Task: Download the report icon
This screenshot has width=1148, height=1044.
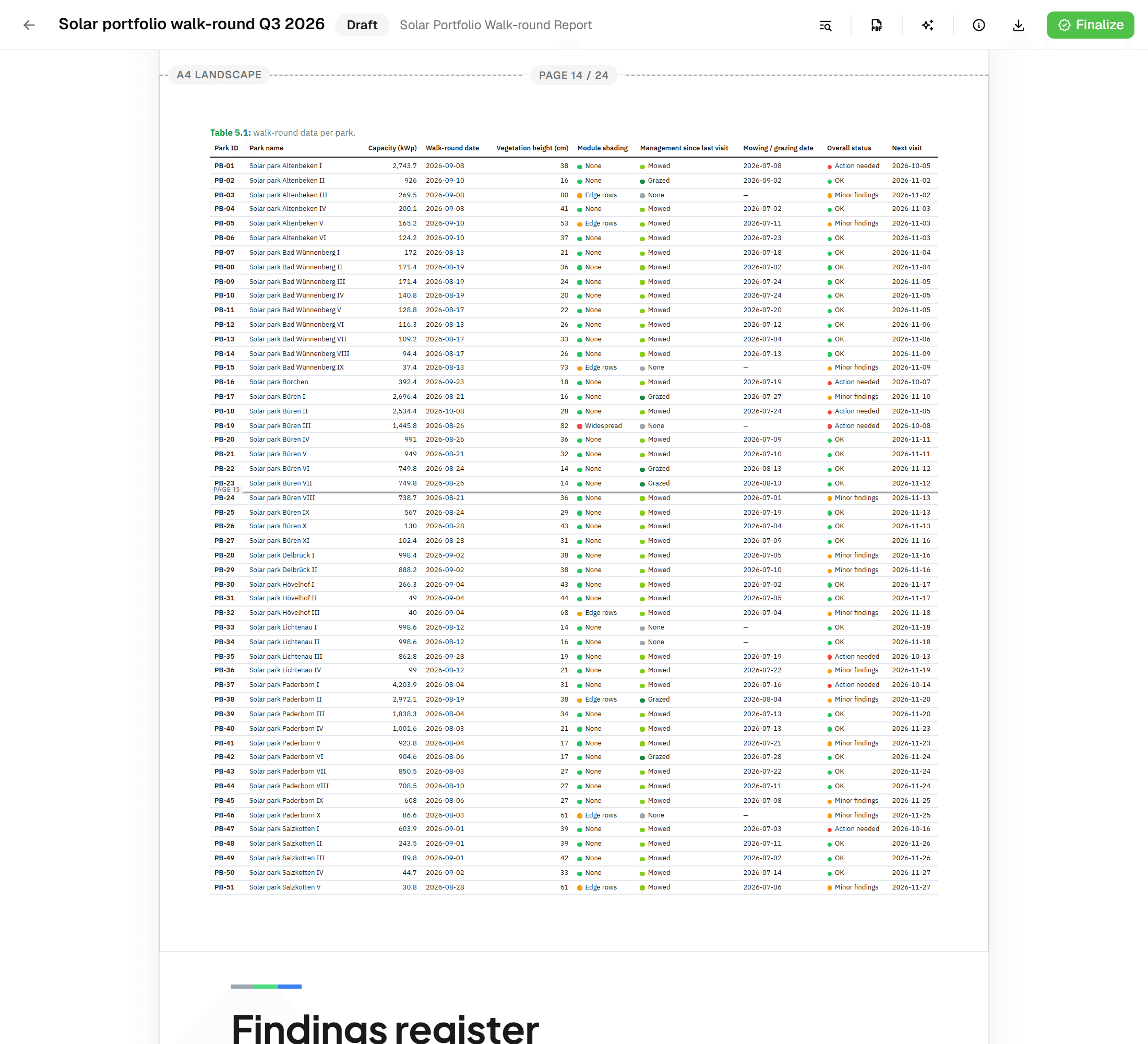Action: pyautogui.click(x=1019, y=25)
